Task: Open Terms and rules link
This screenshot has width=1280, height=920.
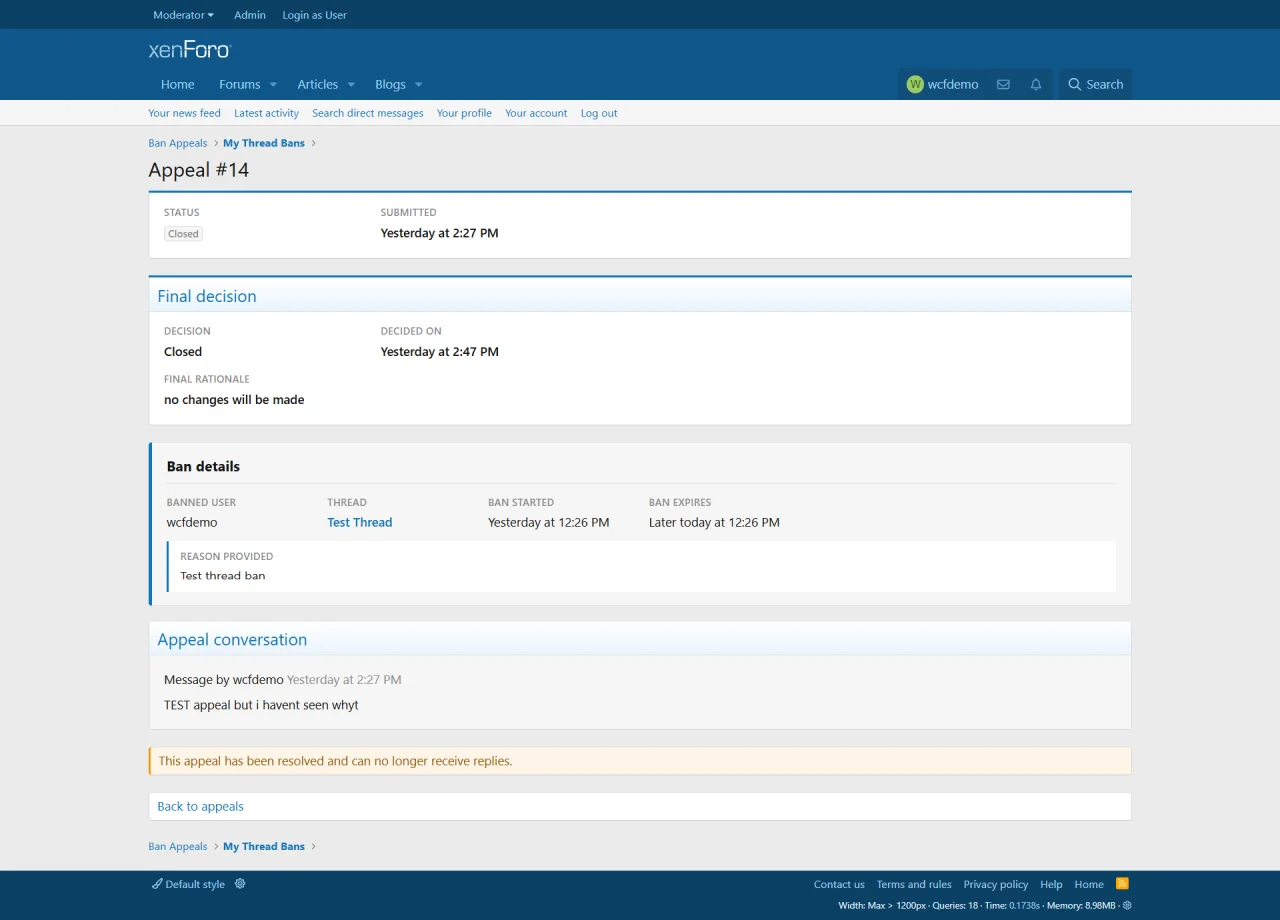Action: (914, 884)
